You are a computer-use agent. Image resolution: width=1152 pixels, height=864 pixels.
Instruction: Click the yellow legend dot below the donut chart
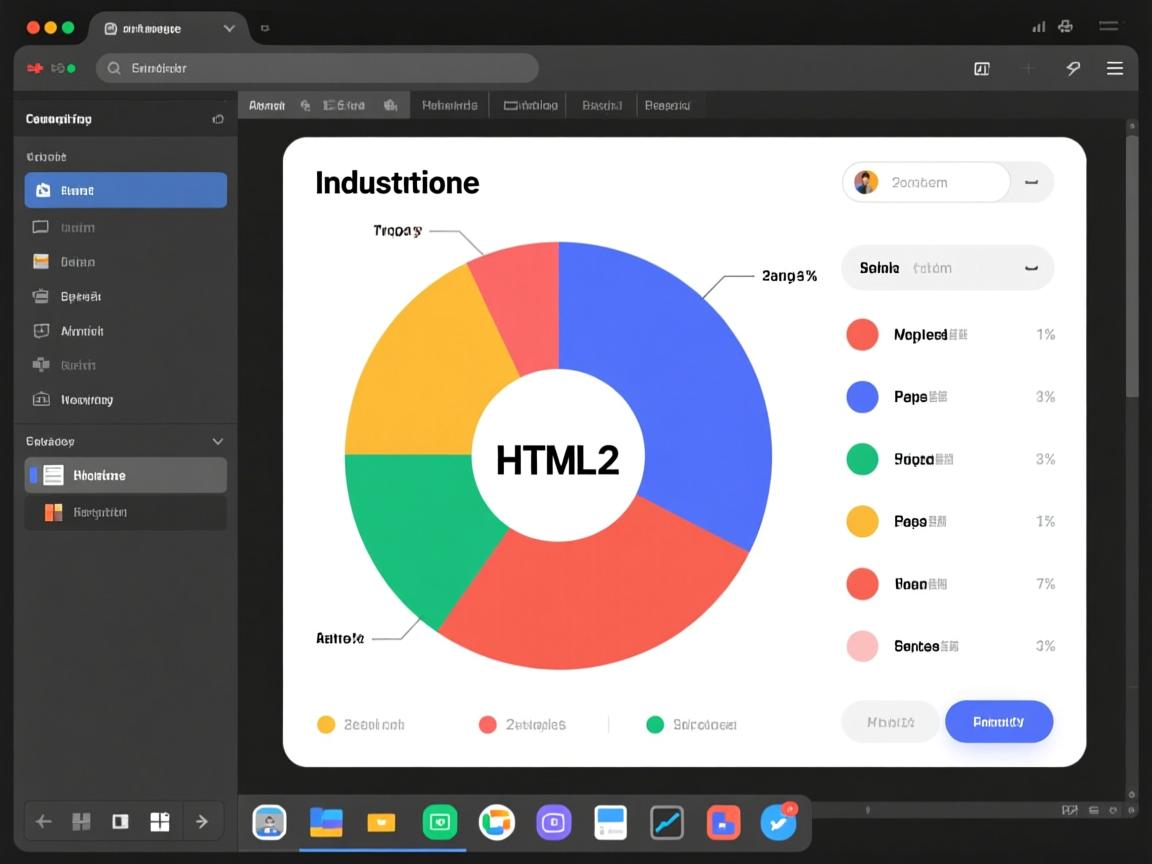[326, 724]
